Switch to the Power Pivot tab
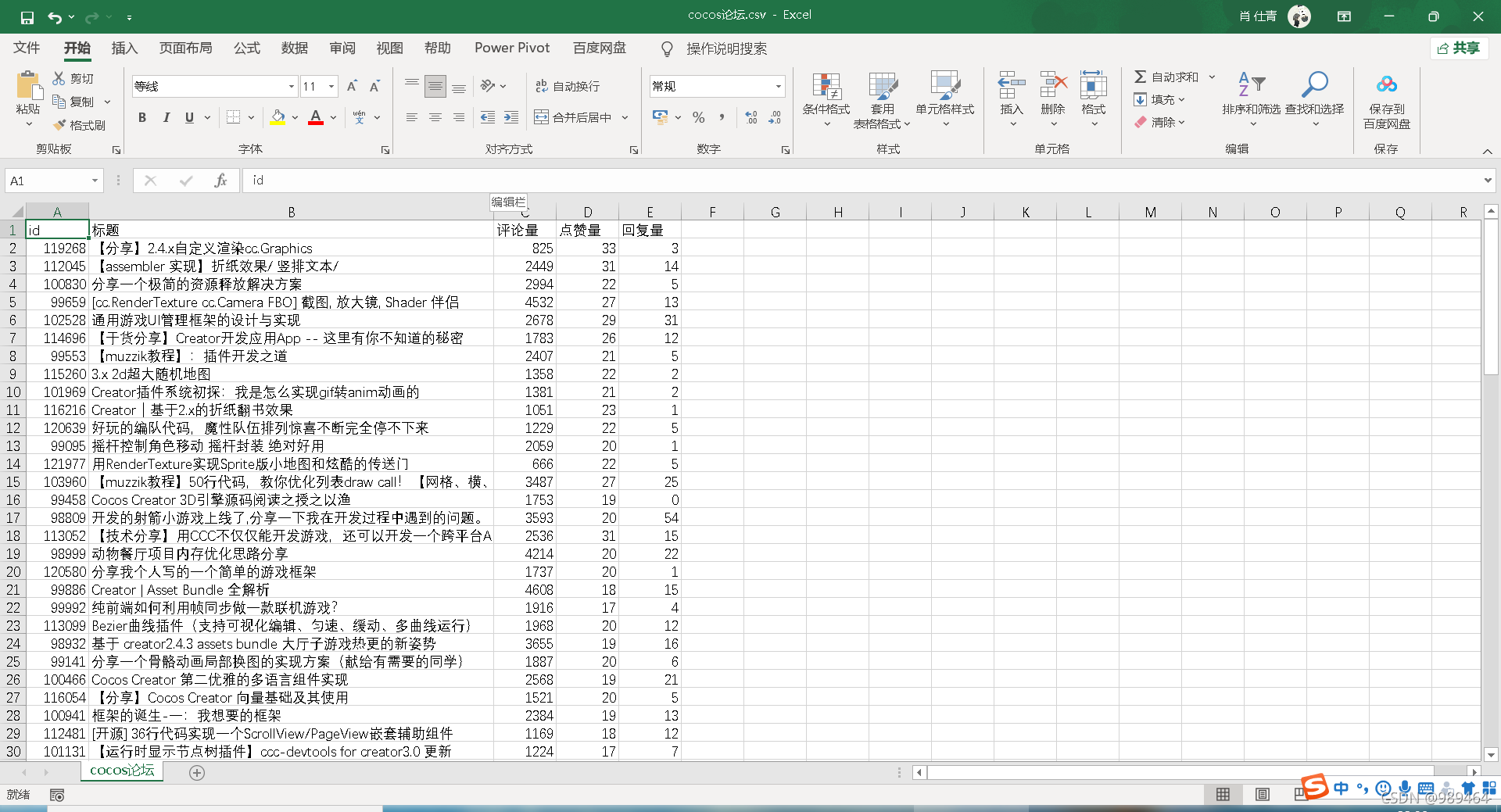This screenshot has height=812, width=1501. pos(512,48)
